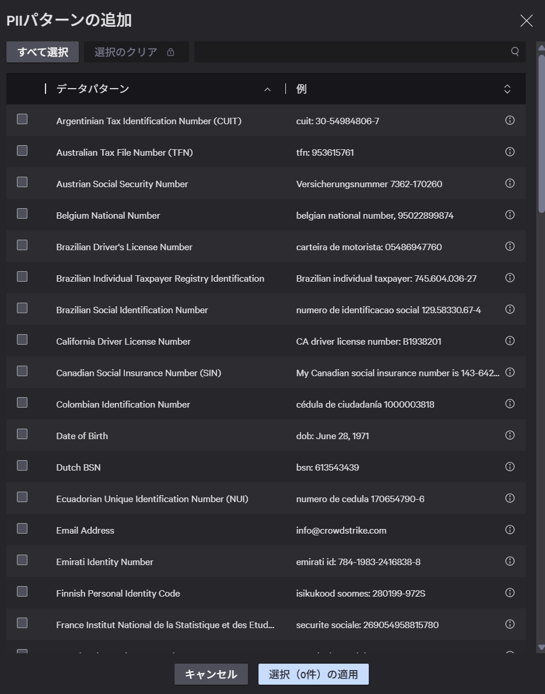The height and width of the screenshot is (694, 545).
Task: Click example isikukood soomes: 280199-972S
Action: (361, 594)
